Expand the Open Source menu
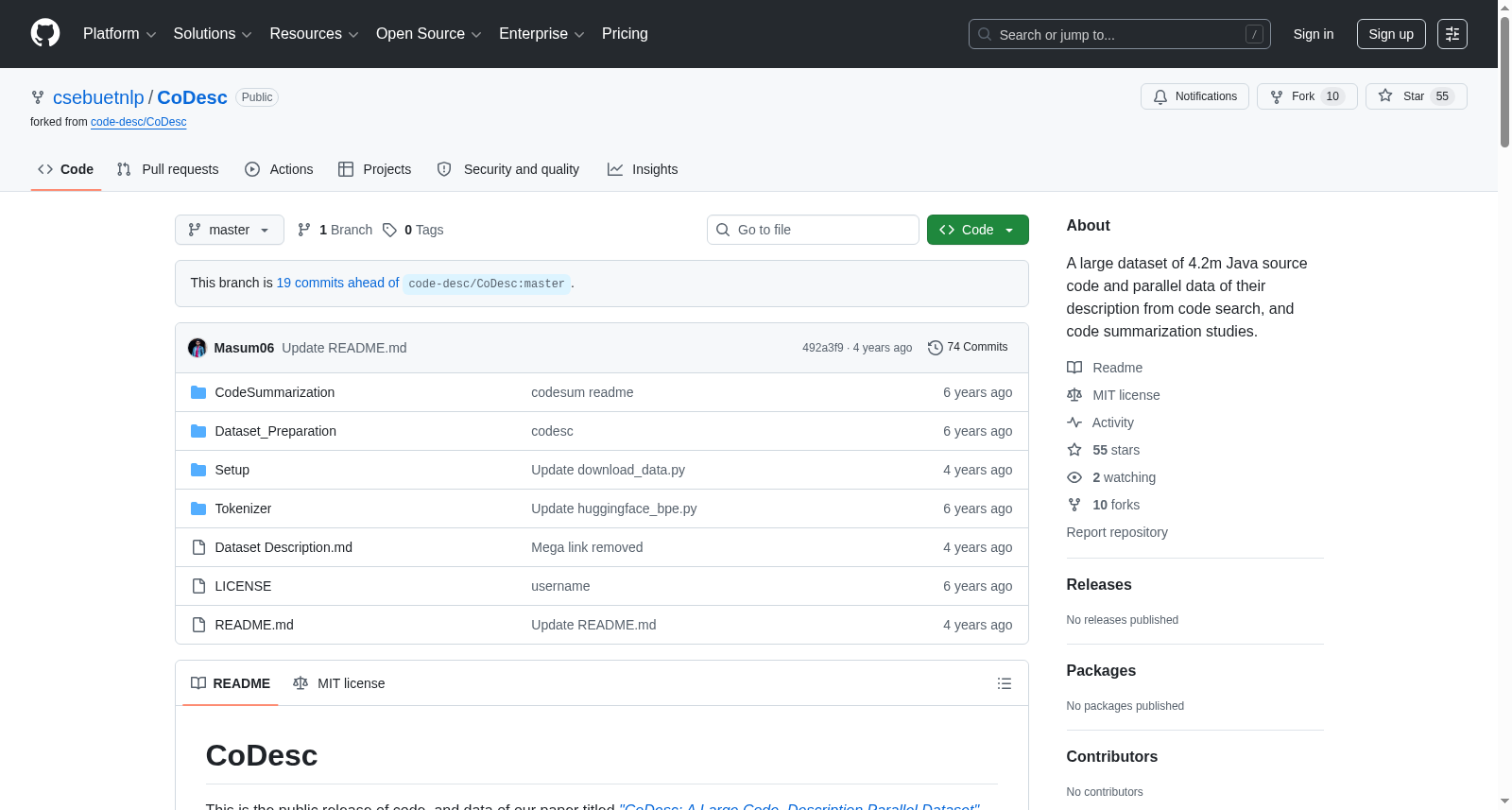This screenshot has width=1512, height=810. tap(429, 34)
